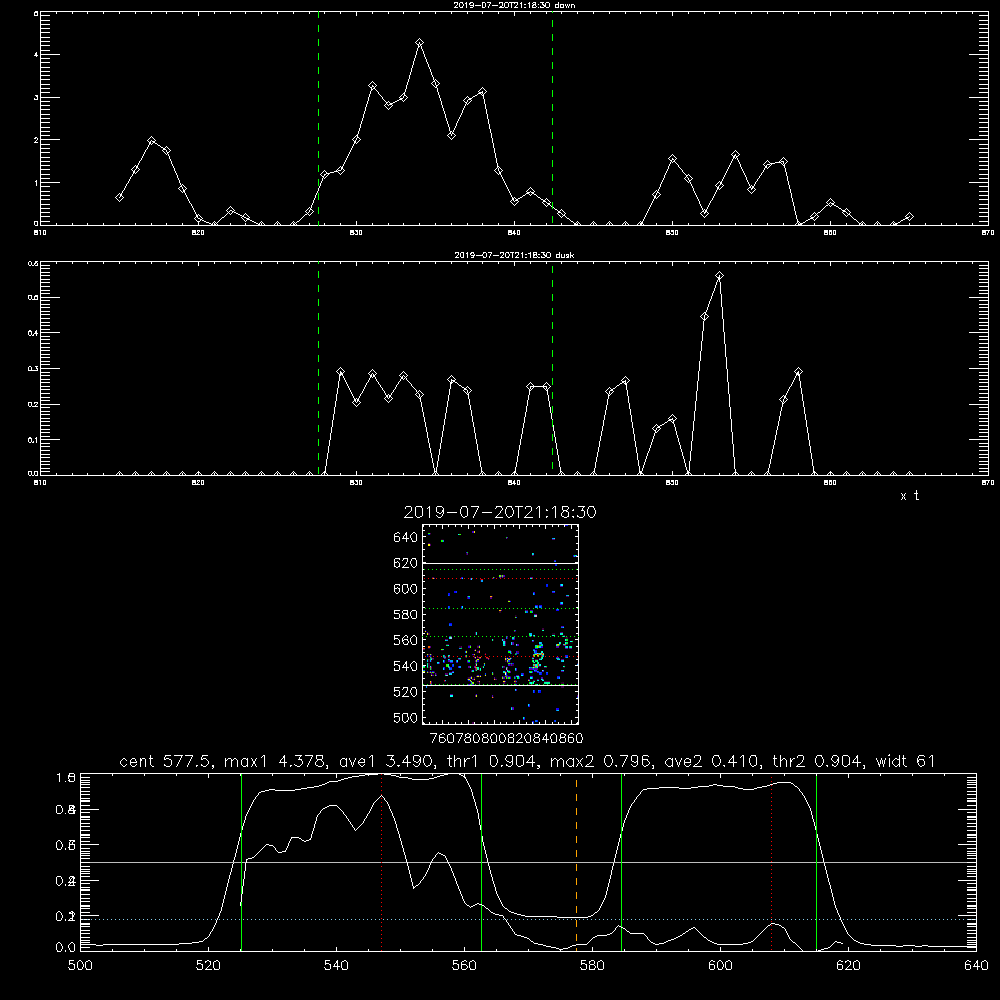Click the "2019-07-20T21:18:30 dusk" plot title
This screenshot has width=1000, height=1000.
point(514,255)
